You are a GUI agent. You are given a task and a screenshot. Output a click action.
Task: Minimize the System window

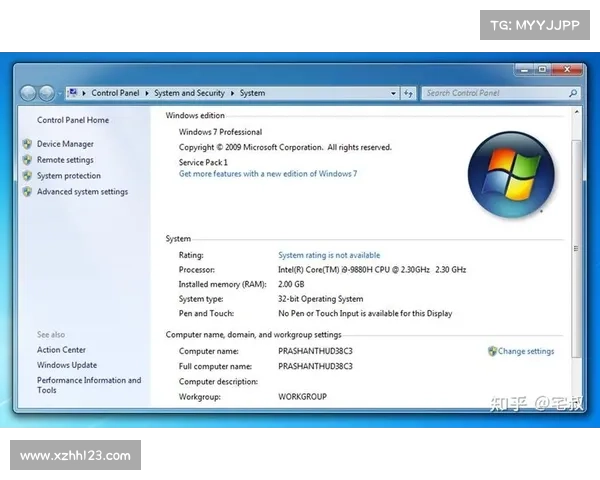[x=524, y=70]
